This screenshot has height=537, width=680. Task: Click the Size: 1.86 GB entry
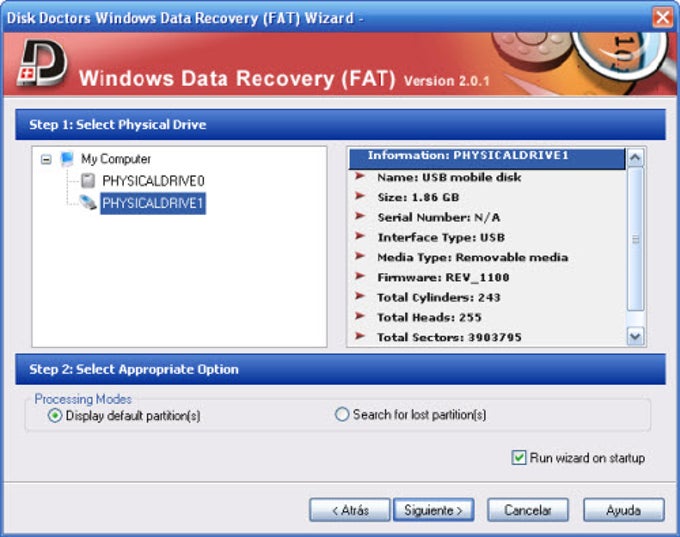(x=418, y=197)
